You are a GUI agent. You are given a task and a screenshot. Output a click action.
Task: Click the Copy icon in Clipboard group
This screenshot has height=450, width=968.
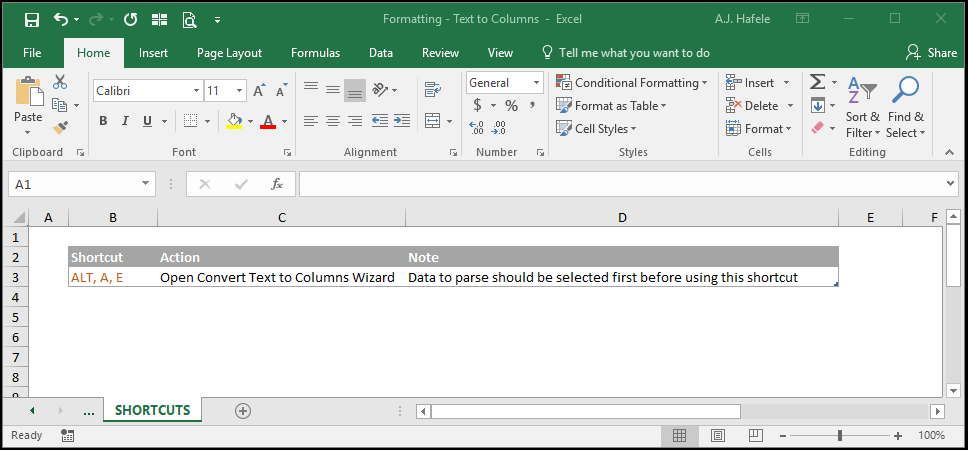pos(60,105)
